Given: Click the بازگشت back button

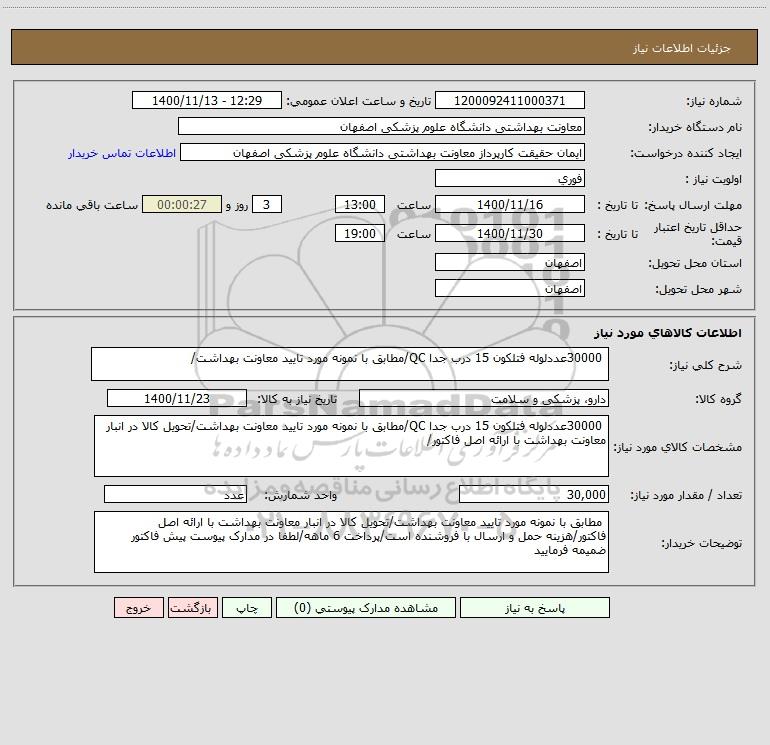Looking at the screenshot, I should 192,607.
